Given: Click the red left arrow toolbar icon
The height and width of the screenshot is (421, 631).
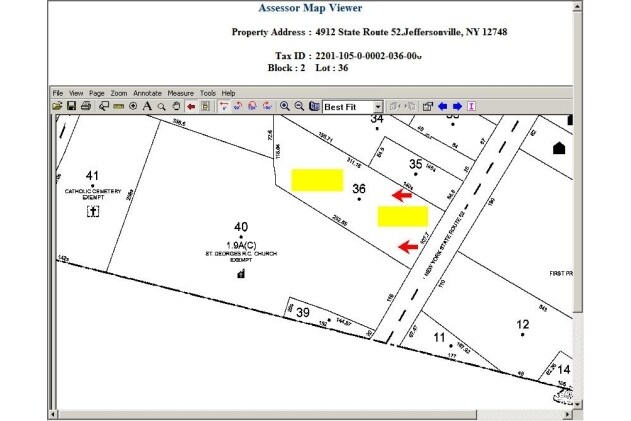Looking at the screenshot, I should [x=190, y=105].
